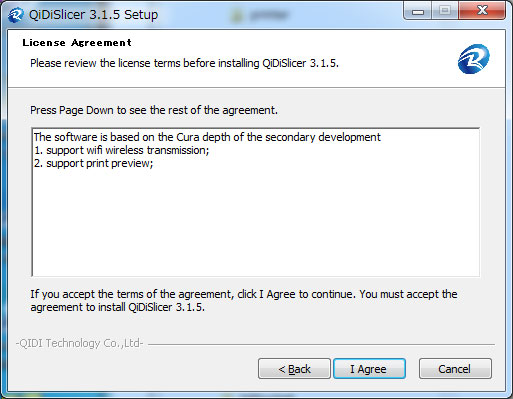Click the License Agreement heading
Image resolution: width=513 pixels, height=399 pixels.
click(77, 43)
